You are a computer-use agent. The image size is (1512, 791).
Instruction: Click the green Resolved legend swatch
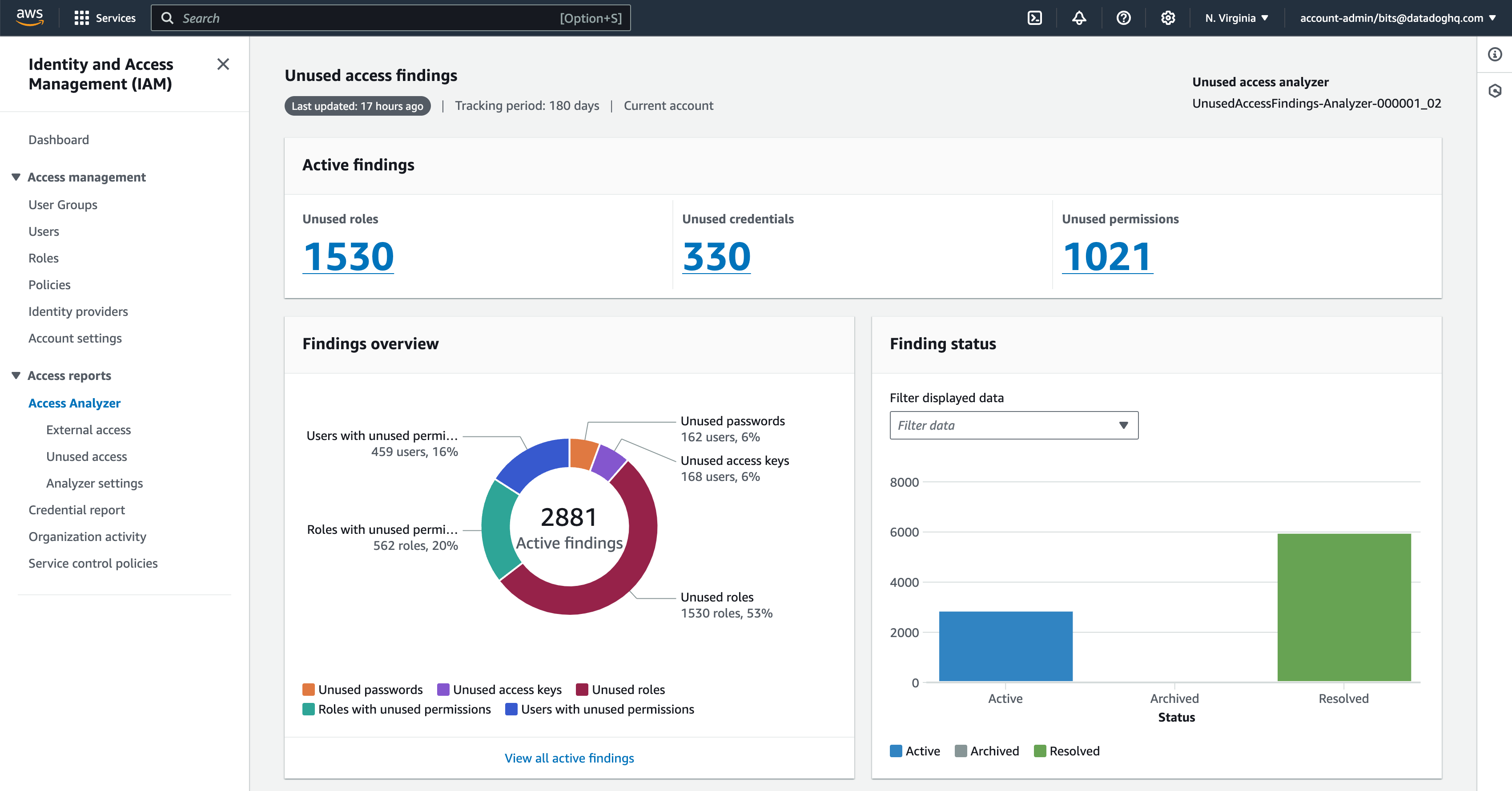tap(1041, 751)
